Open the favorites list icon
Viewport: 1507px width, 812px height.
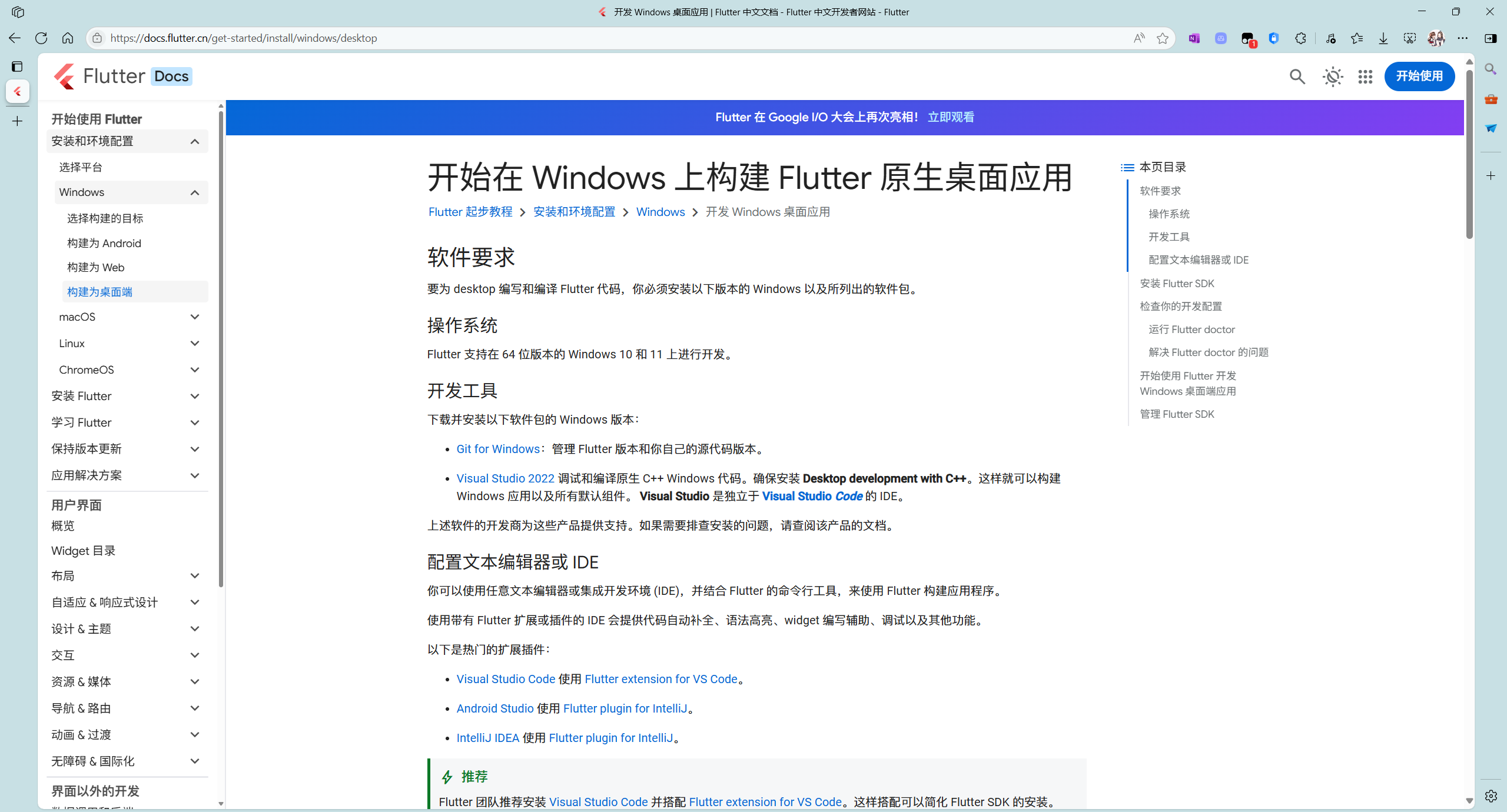tap(1357, 38)
